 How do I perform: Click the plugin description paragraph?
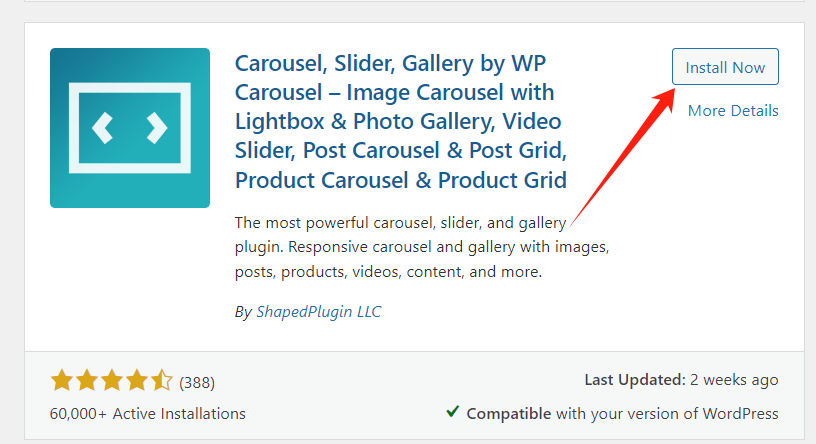point(420,246)
